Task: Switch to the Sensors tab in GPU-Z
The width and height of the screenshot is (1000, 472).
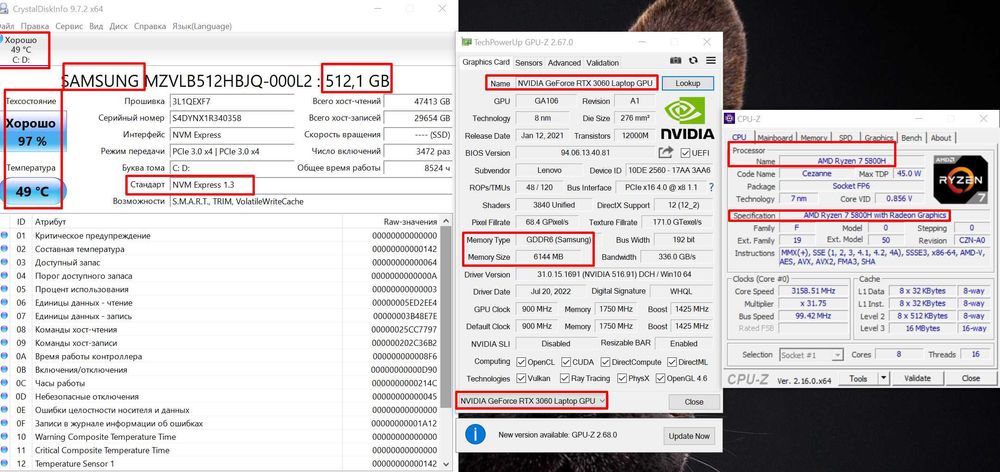Action: click(x=529, y=63)
